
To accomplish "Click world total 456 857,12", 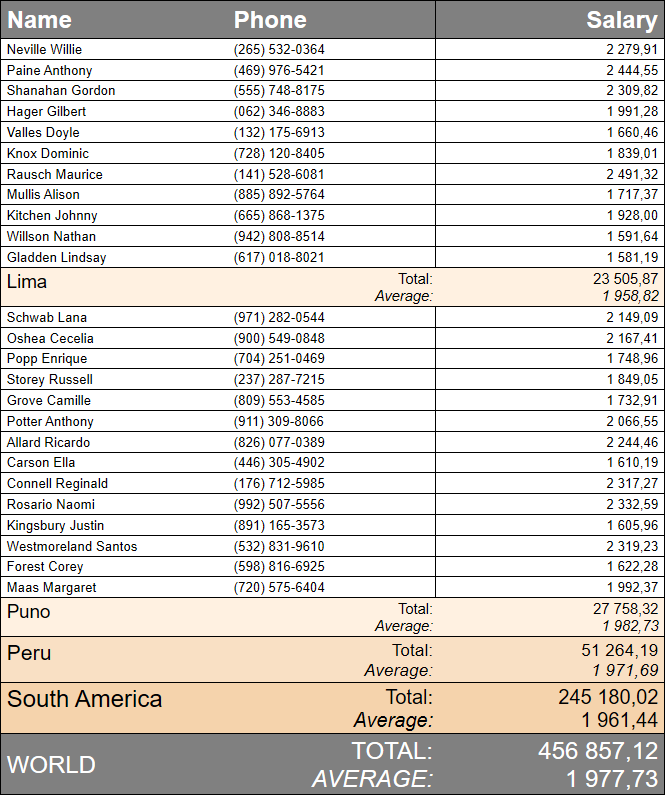I will coord(597,751).
